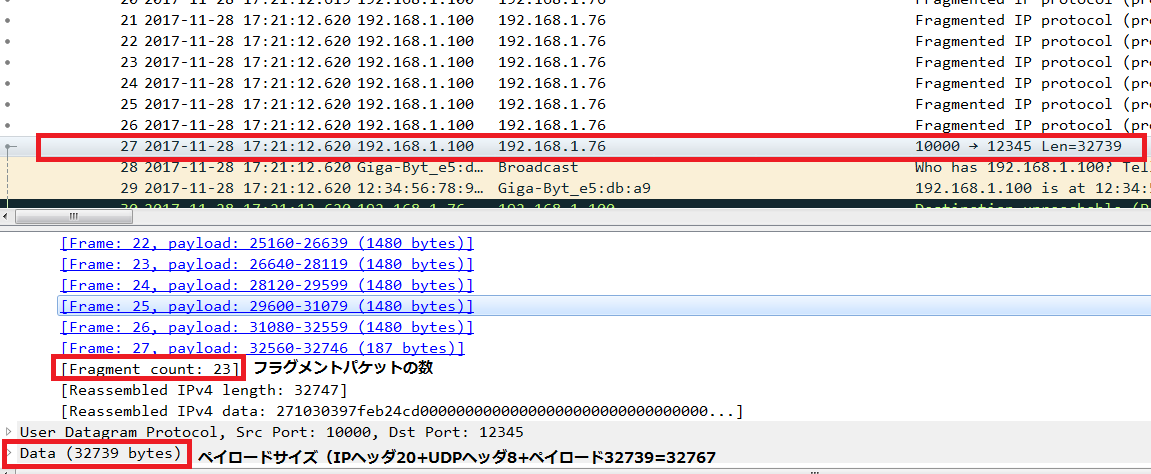Open Frame 22 payload 25160-26639 link

pos(267,243)
